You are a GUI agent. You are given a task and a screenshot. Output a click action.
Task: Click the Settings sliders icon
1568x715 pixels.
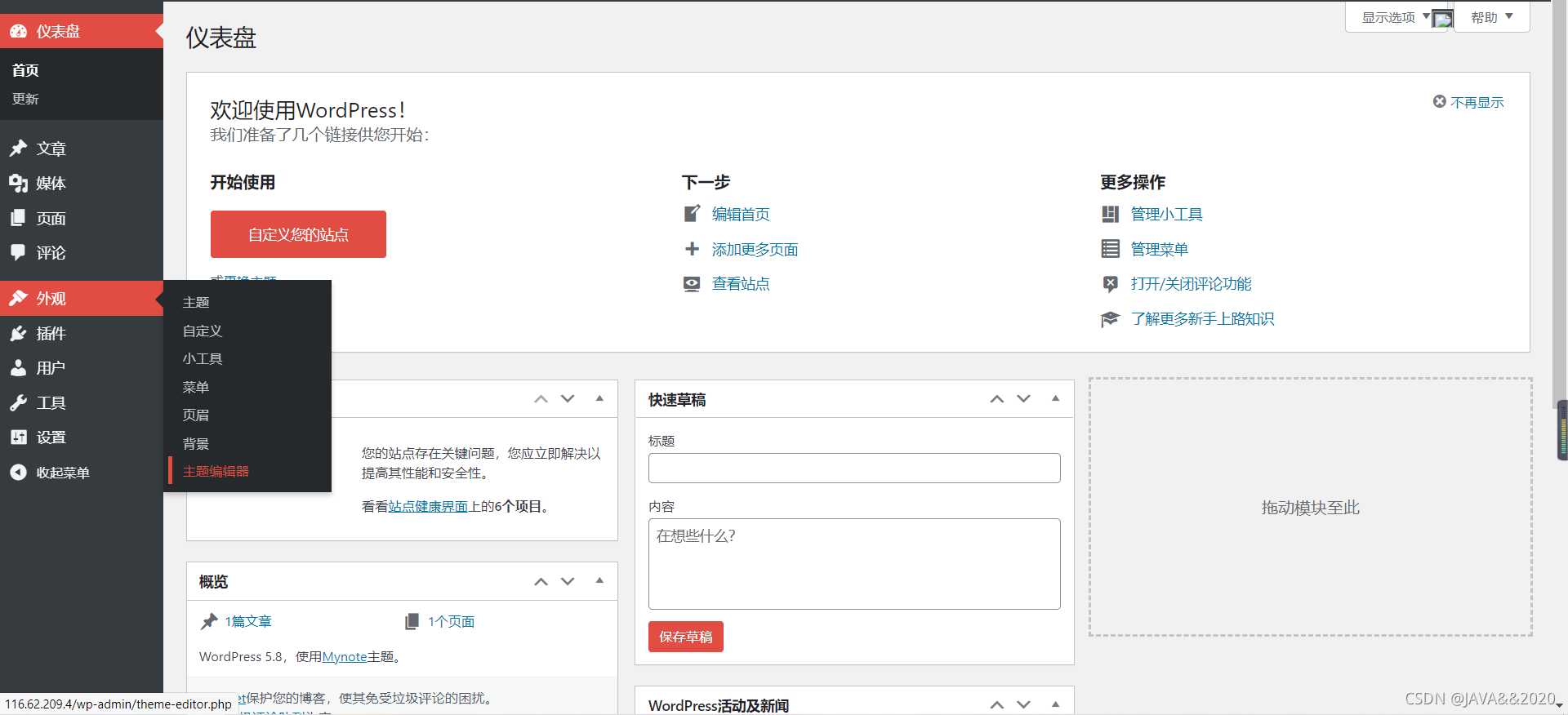click(x=19, y=437)
